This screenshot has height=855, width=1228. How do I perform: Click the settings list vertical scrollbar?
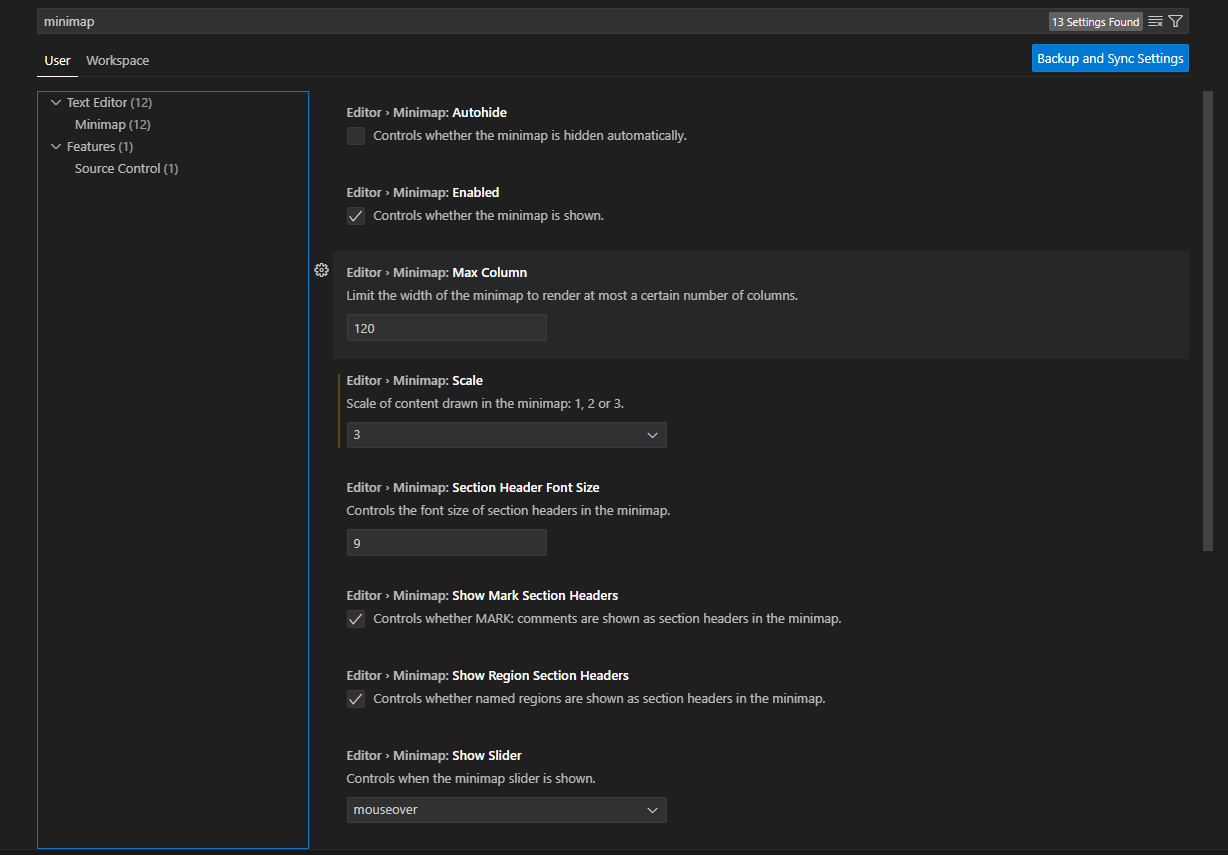tap(1208, 320)
